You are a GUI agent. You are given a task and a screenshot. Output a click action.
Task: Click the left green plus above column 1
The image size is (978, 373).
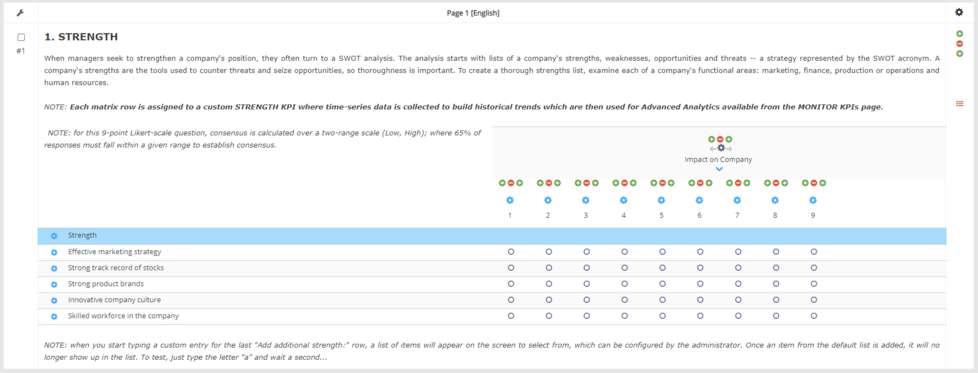point(502,183)
